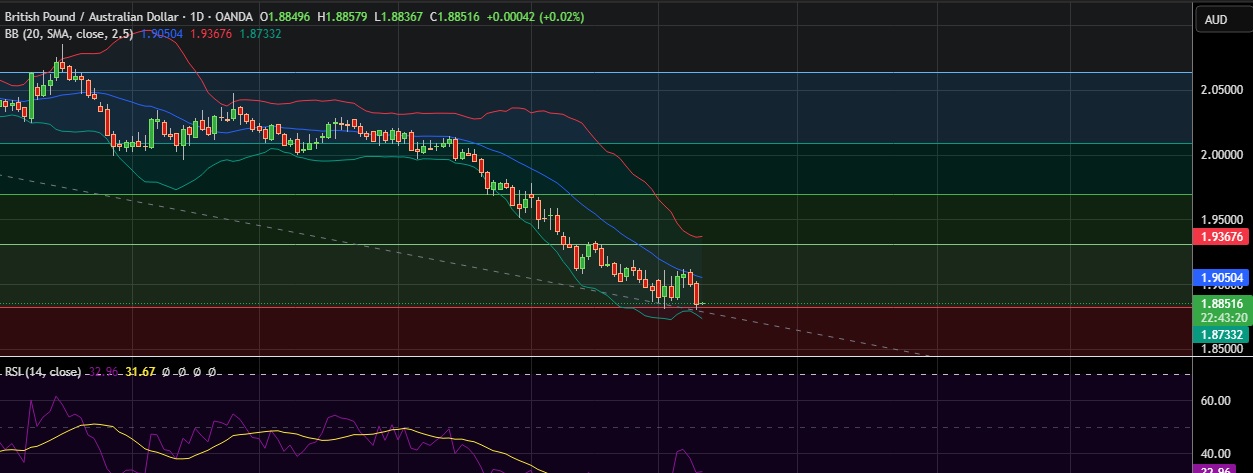Click the blue 1.90504 price label on price axis

point(1222,278)
